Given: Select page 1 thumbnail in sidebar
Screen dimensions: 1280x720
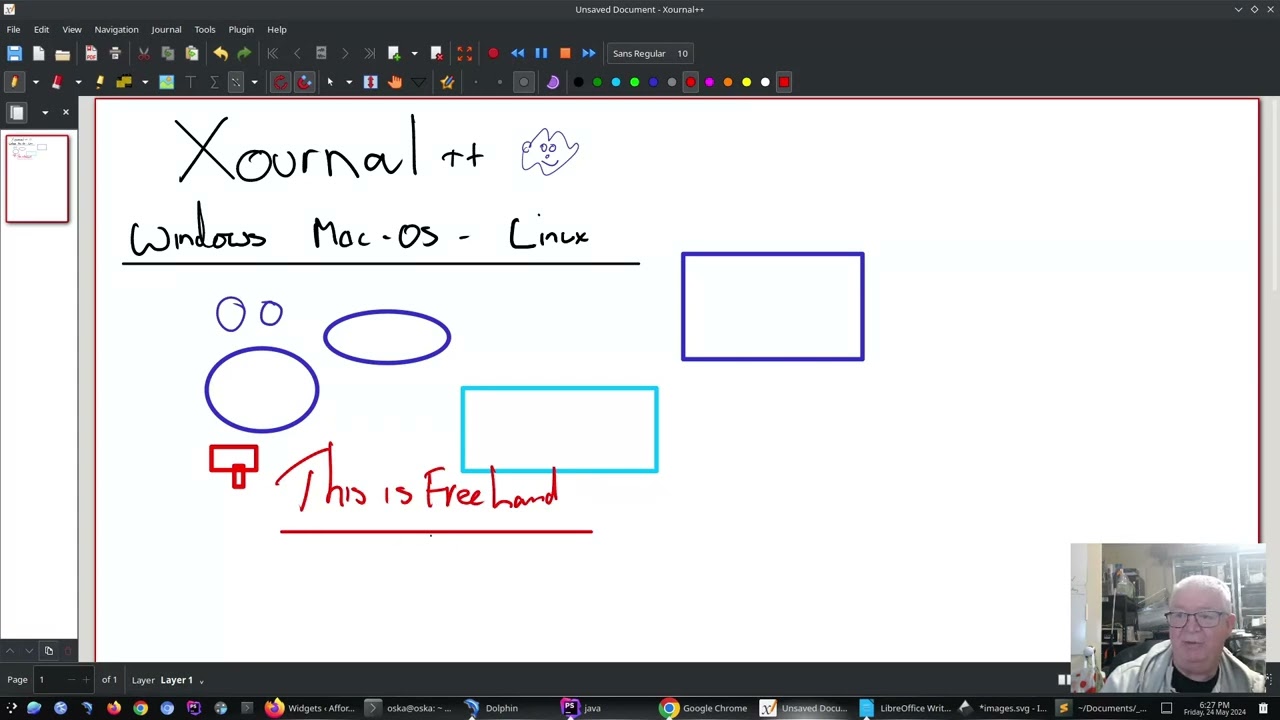Looking at the screenshot, I should (x=37, y=179).
